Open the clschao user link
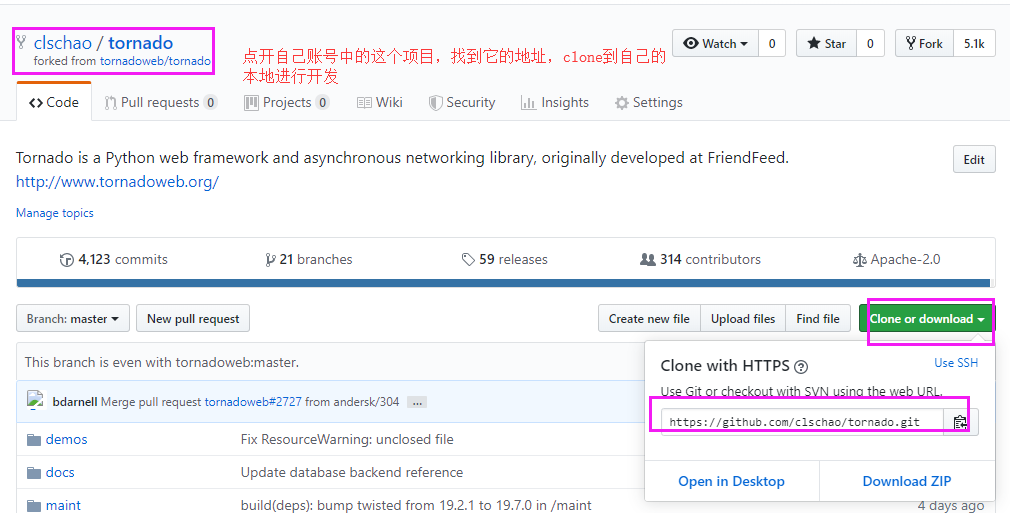This screenshot has width=1010, height=513. (x=62, y=43)
